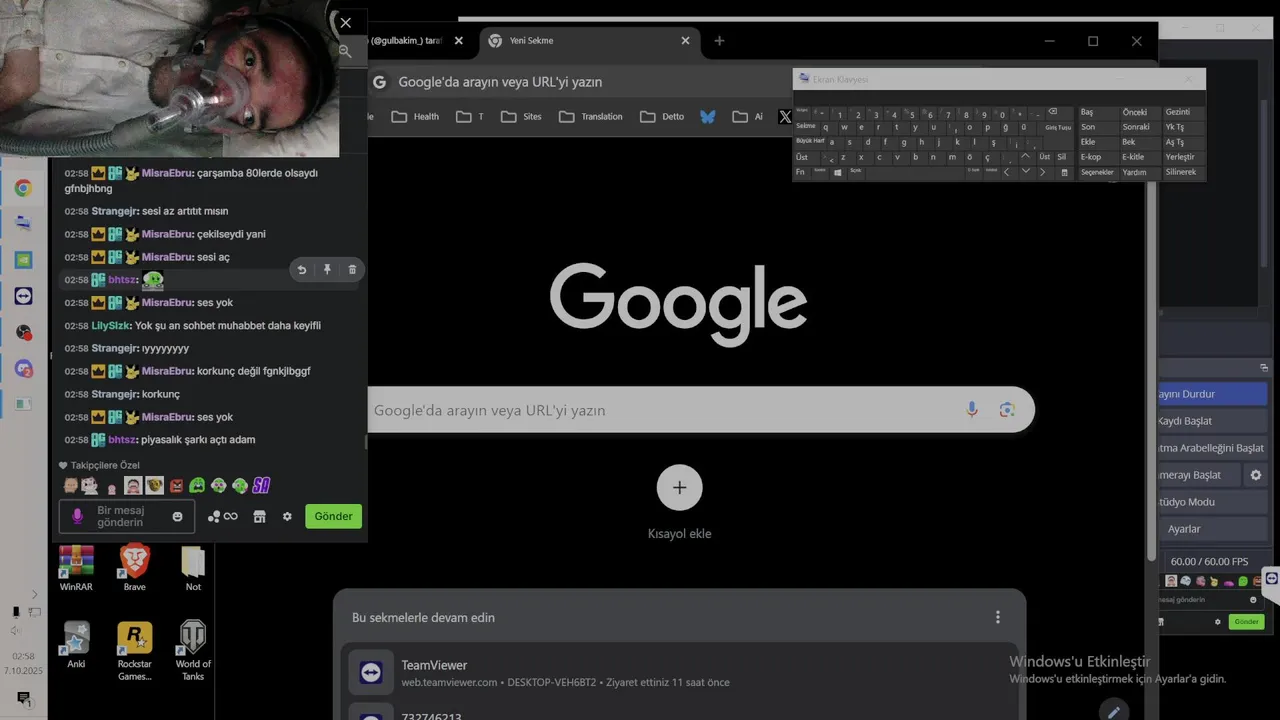
Task: Open the Ai bookmarks folder
Action: click(747, 117)
